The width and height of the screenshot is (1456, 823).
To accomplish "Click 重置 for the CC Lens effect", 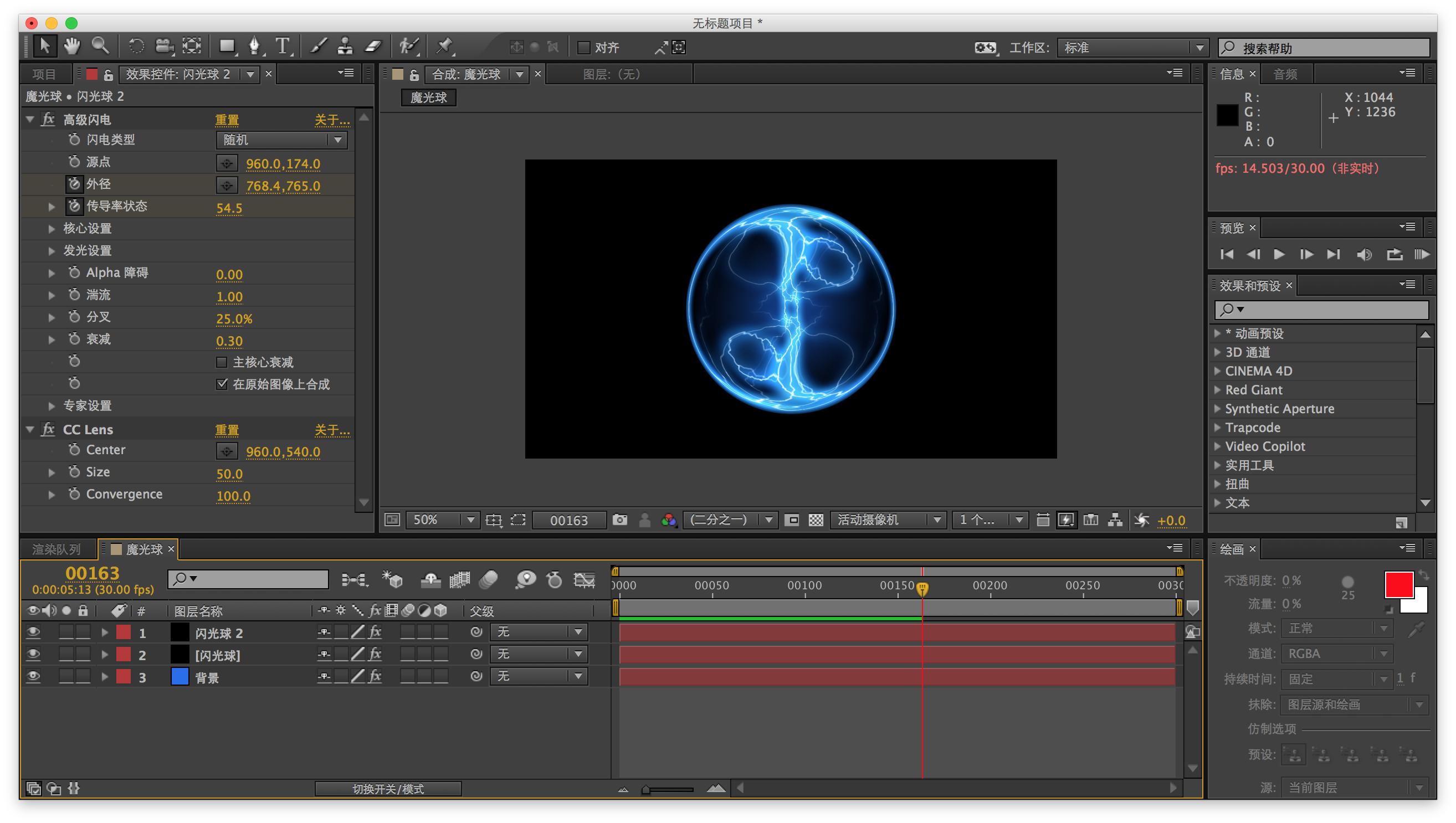I will pyautogui.click(x=227, y=430).
